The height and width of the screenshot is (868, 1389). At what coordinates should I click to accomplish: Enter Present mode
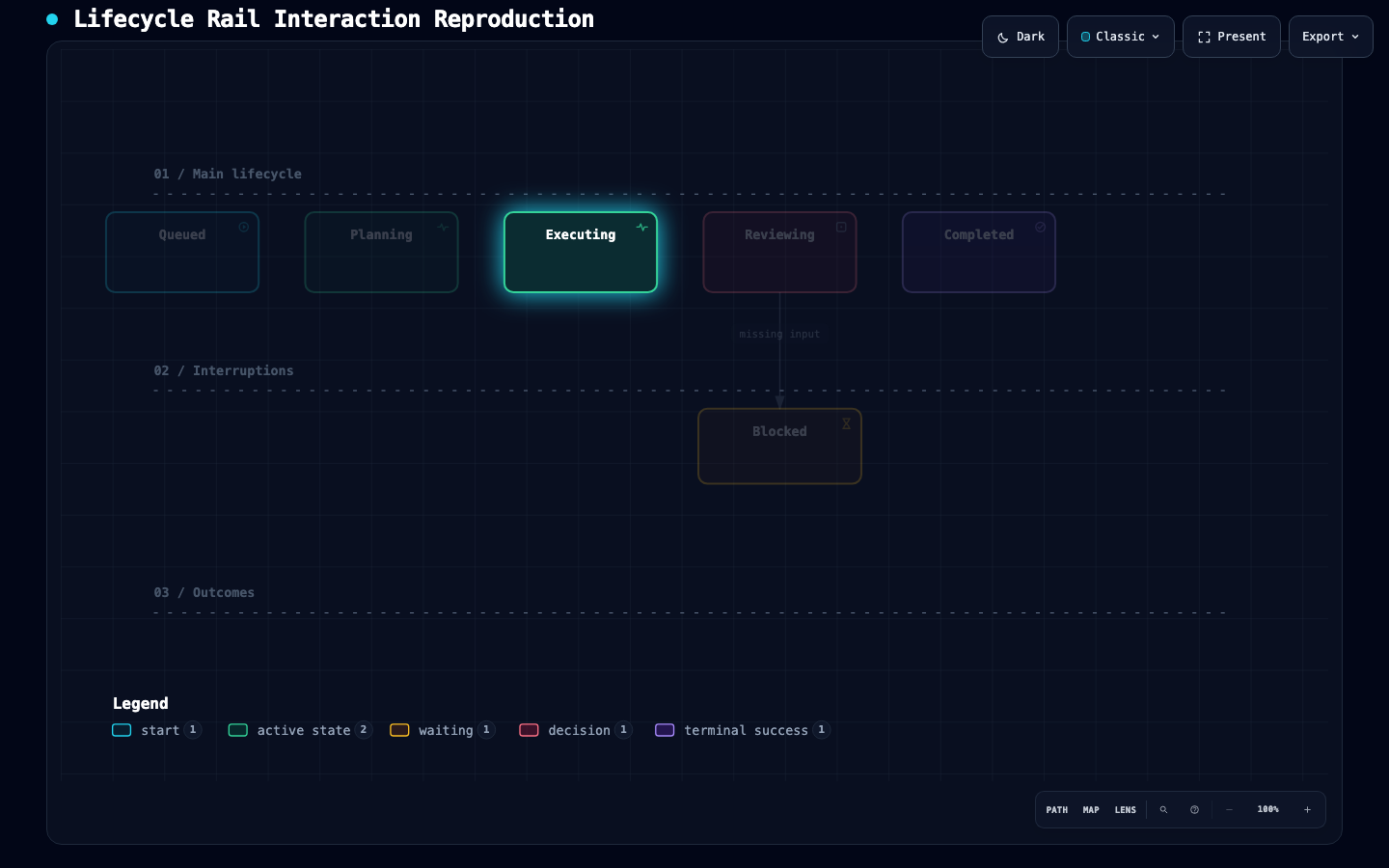tap(1232, 37)
